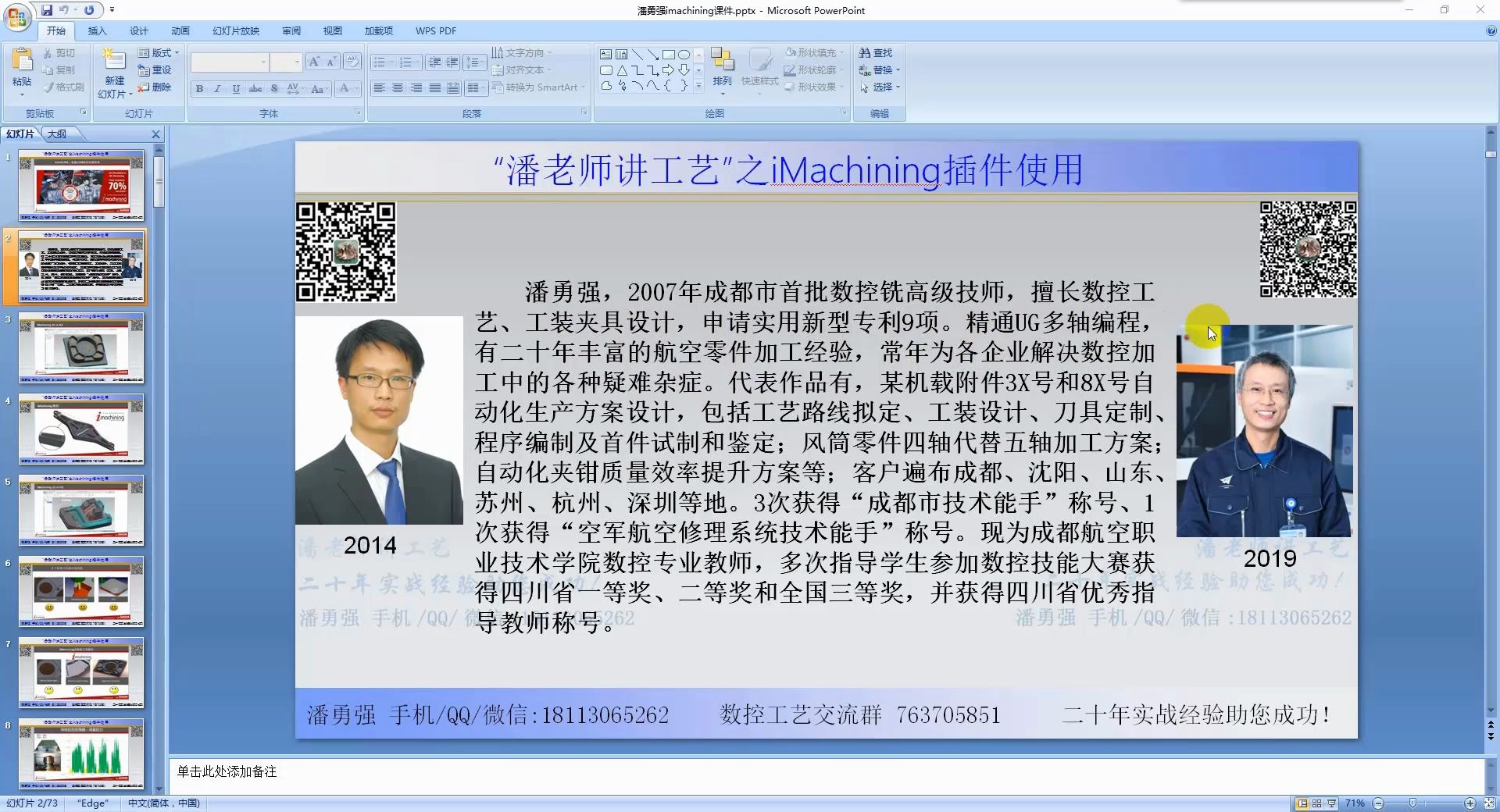
Task: Undo the last action
Action: point(64,10)
